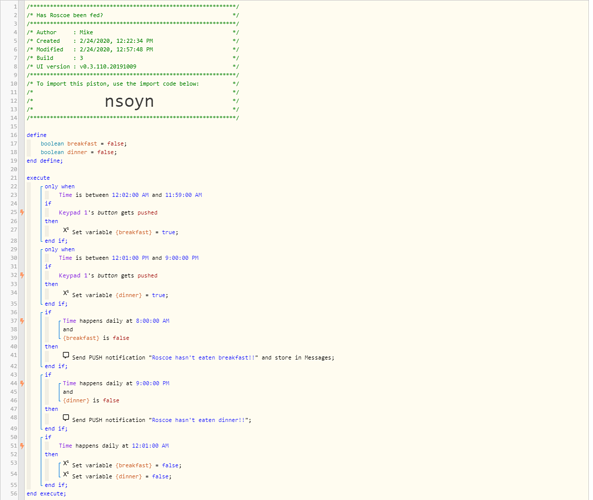Click the execute keyword
Image resolution: width=593 pixels, height=500 pixels.
[38, 178]
